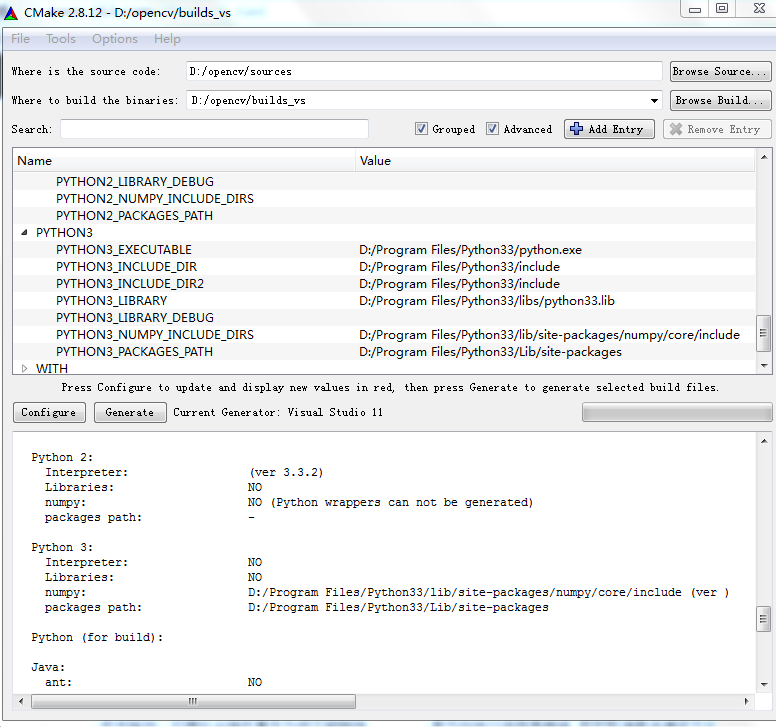Click the X icon on Remove Entry
The width and height of the screenshot is (776, 727).
[676, 129]
